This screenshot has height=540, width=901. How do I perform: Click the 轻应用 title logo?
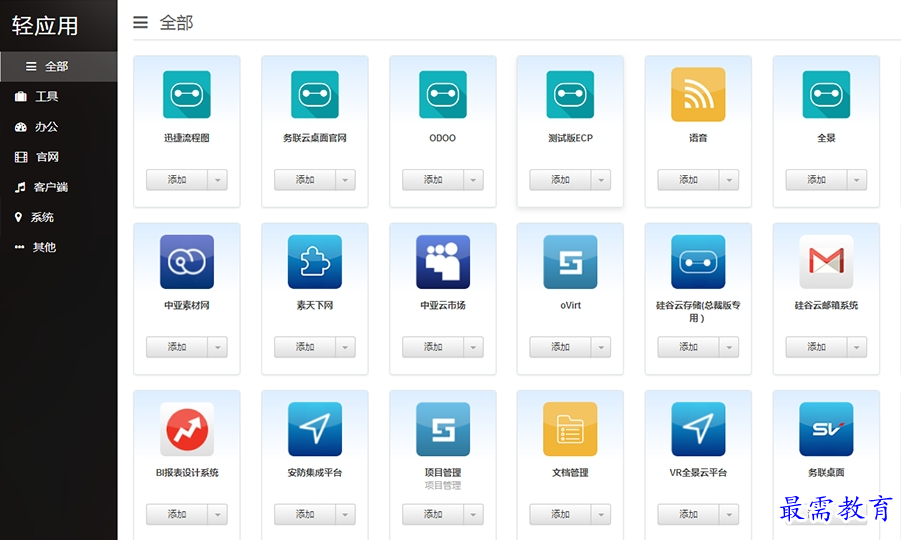45,26
